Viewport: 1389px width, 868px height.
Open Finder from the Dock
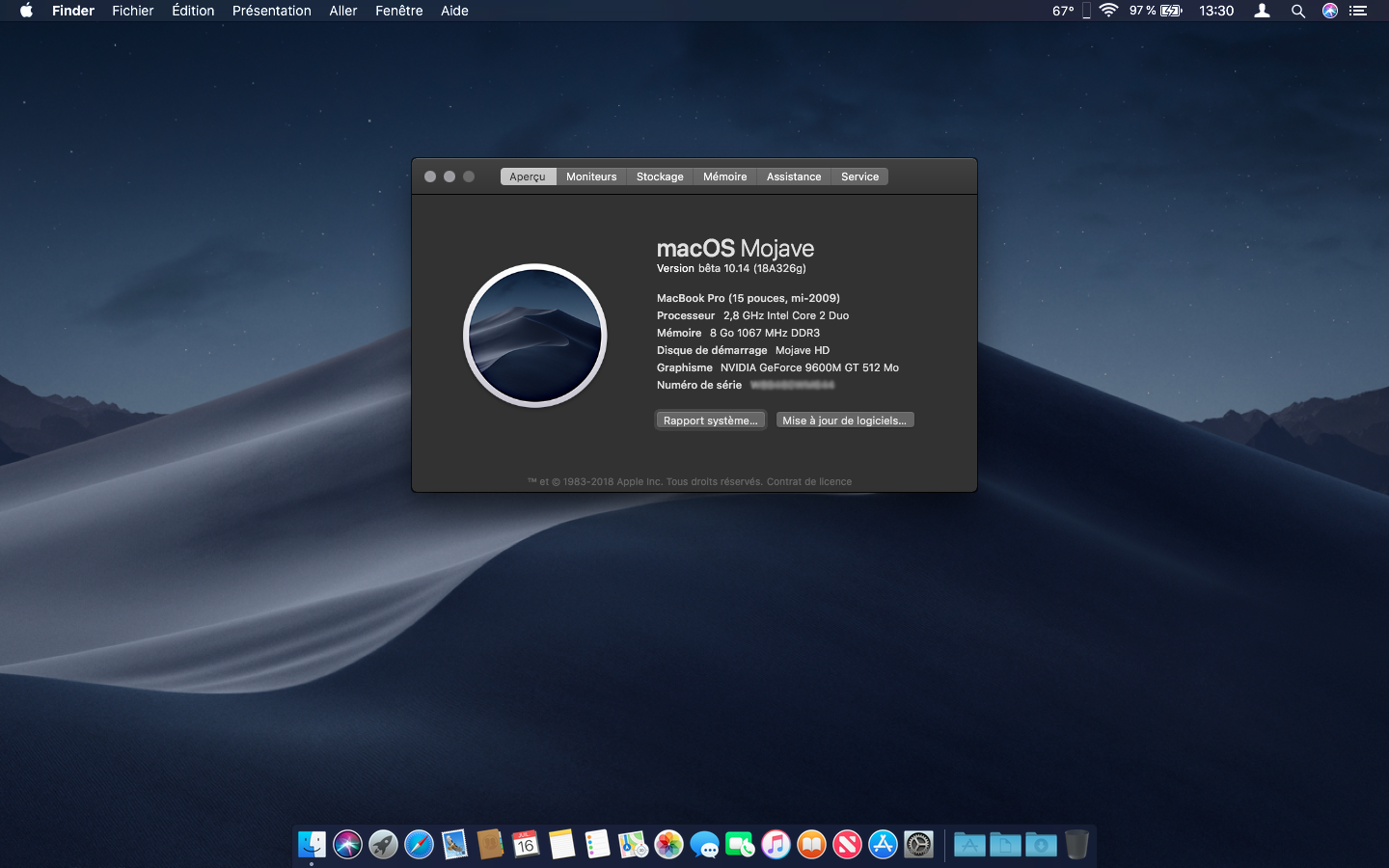click(x=312, y=845)
